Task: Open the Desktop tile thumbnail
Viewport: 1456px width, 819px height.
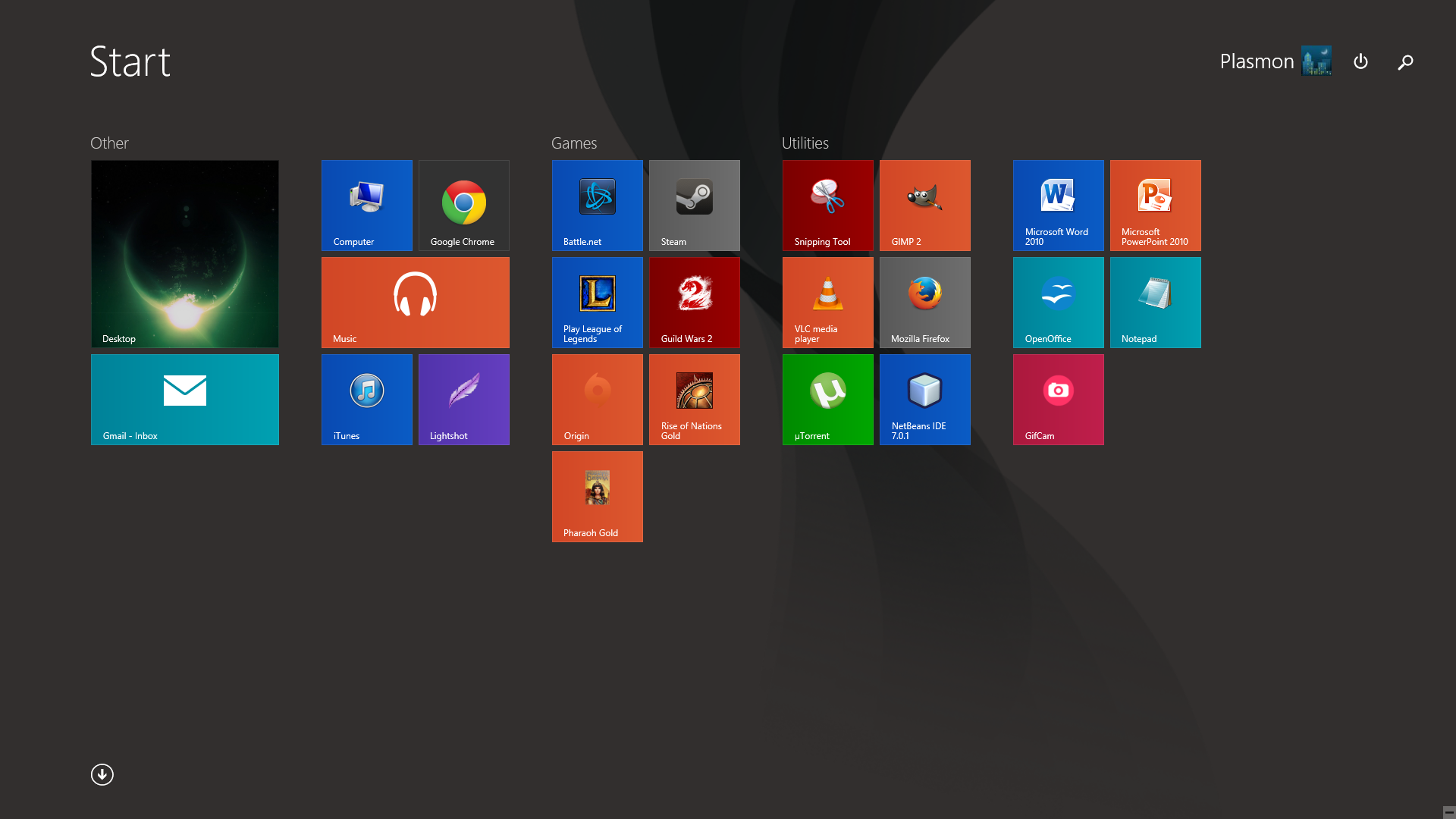Action: pos(184,254)
